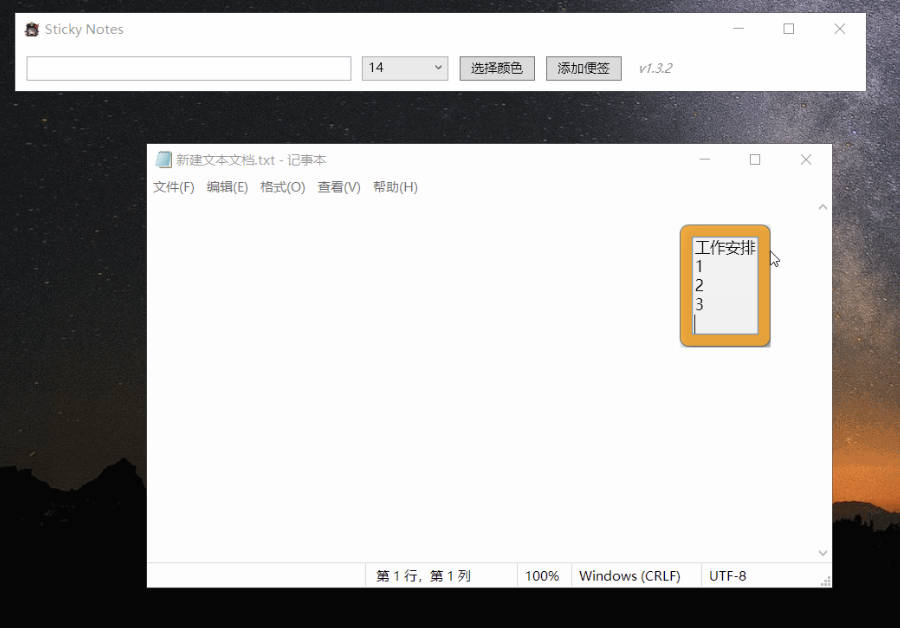Screen dimensions: 900x628
Task: Click the Sticky Notes text input field
Action: point(188,68)
